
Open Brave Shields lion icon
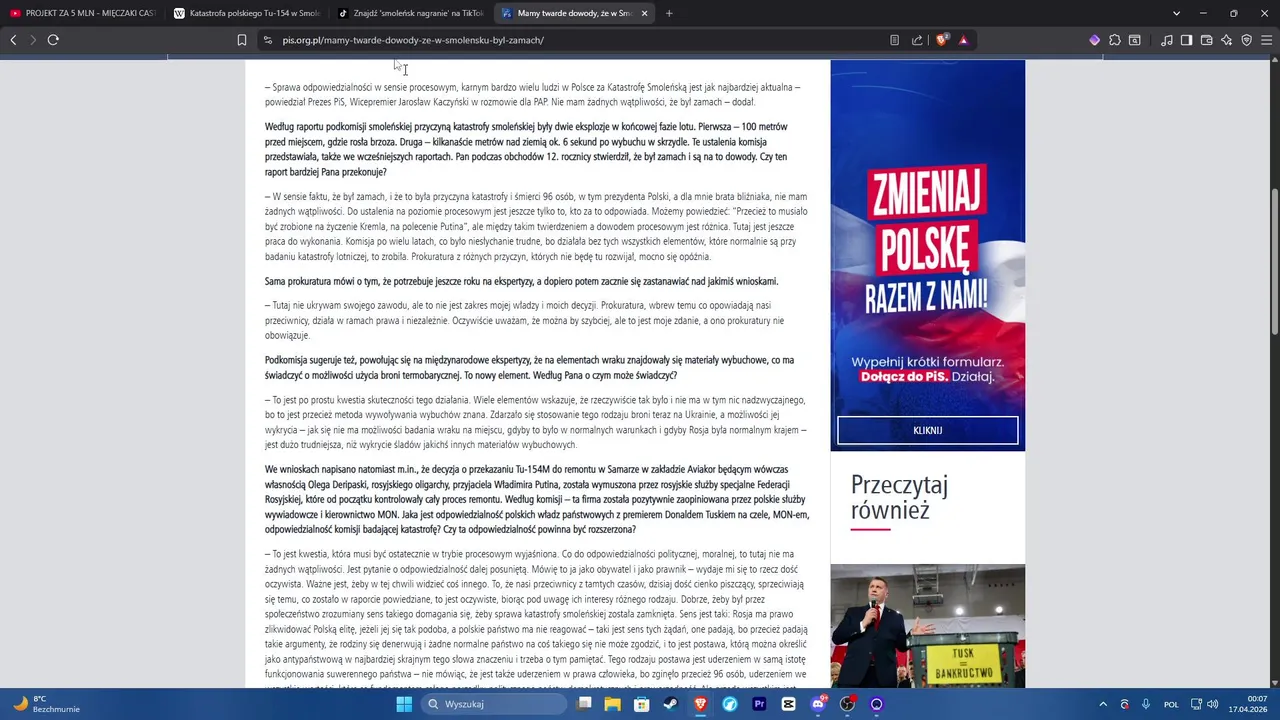coord(941,40)
